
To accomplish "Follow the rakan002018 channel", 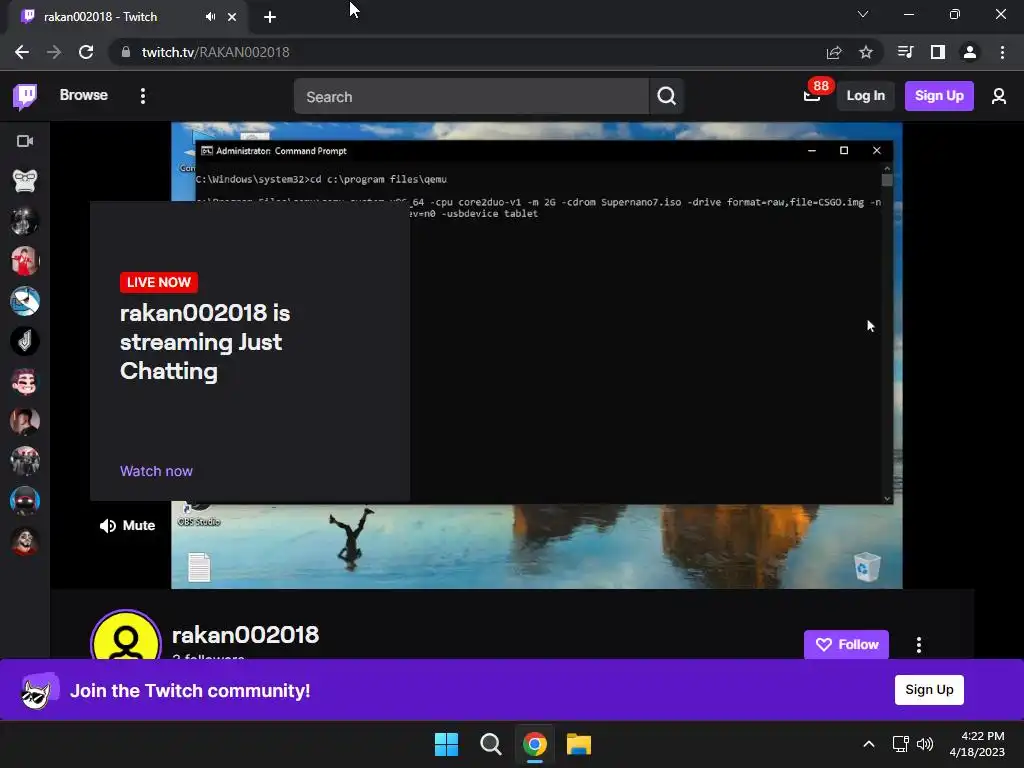I will pos(846,645).
